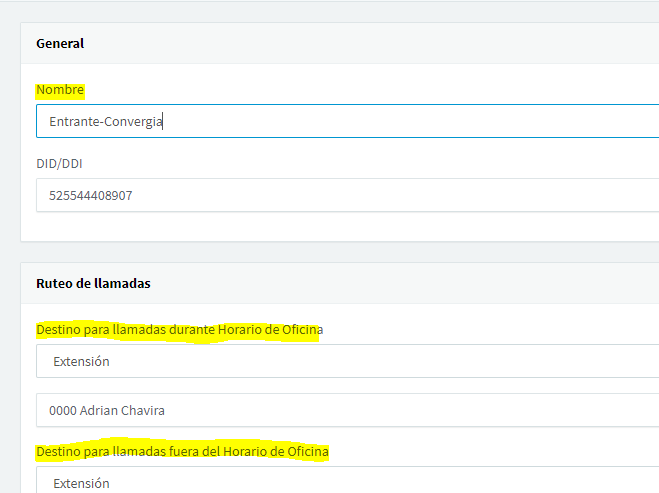Select the Ruteo de llamadas section heading
The image size is (659, 493).
93,283
